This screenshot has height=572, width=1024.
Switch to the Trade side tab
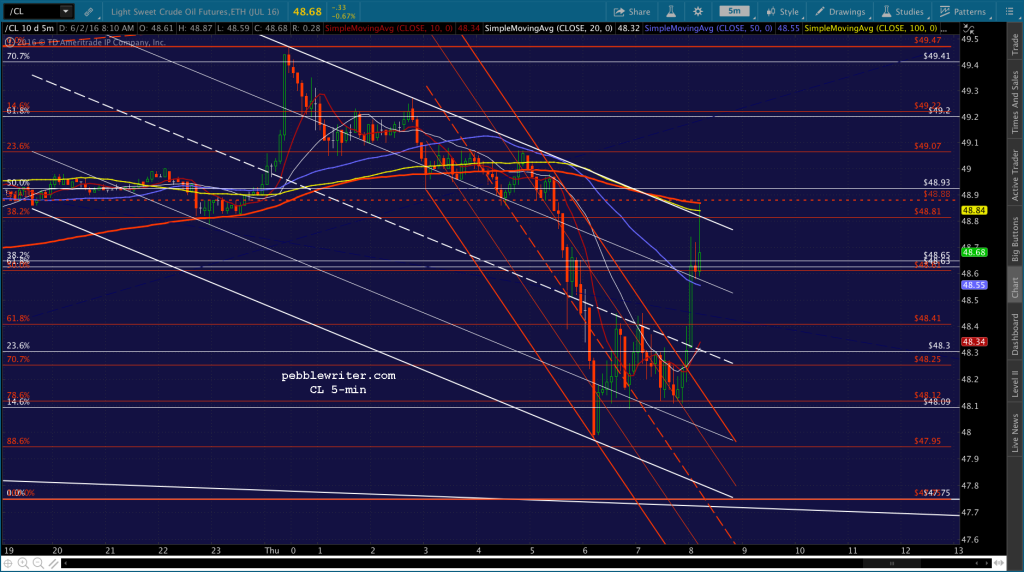(1015, 44)
